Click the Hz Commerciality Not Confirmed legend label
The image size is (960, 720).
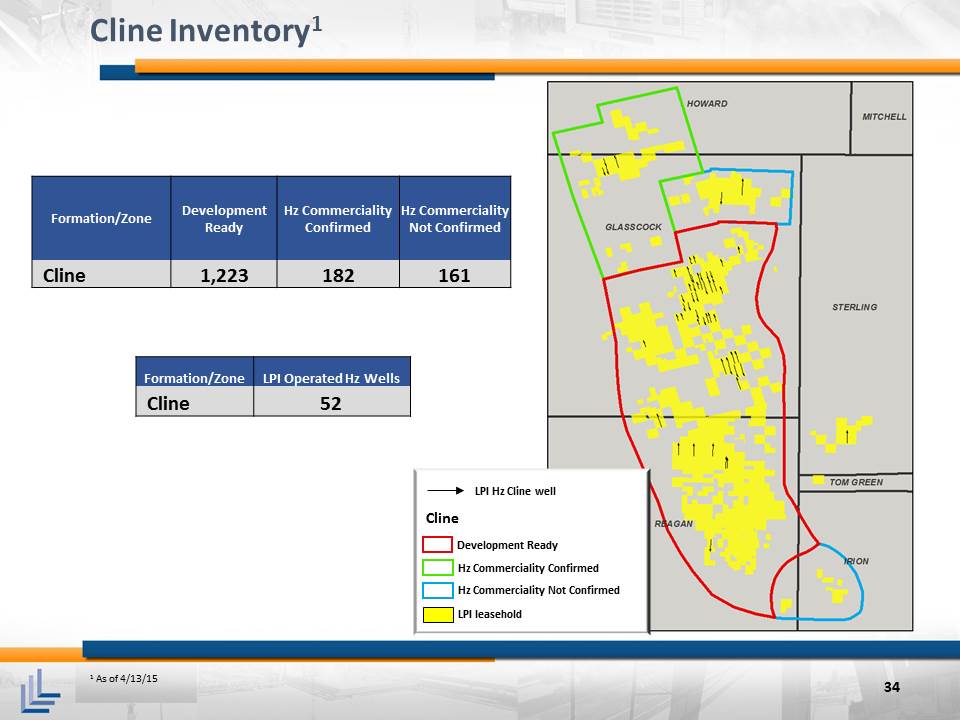[x=539, y=590]
